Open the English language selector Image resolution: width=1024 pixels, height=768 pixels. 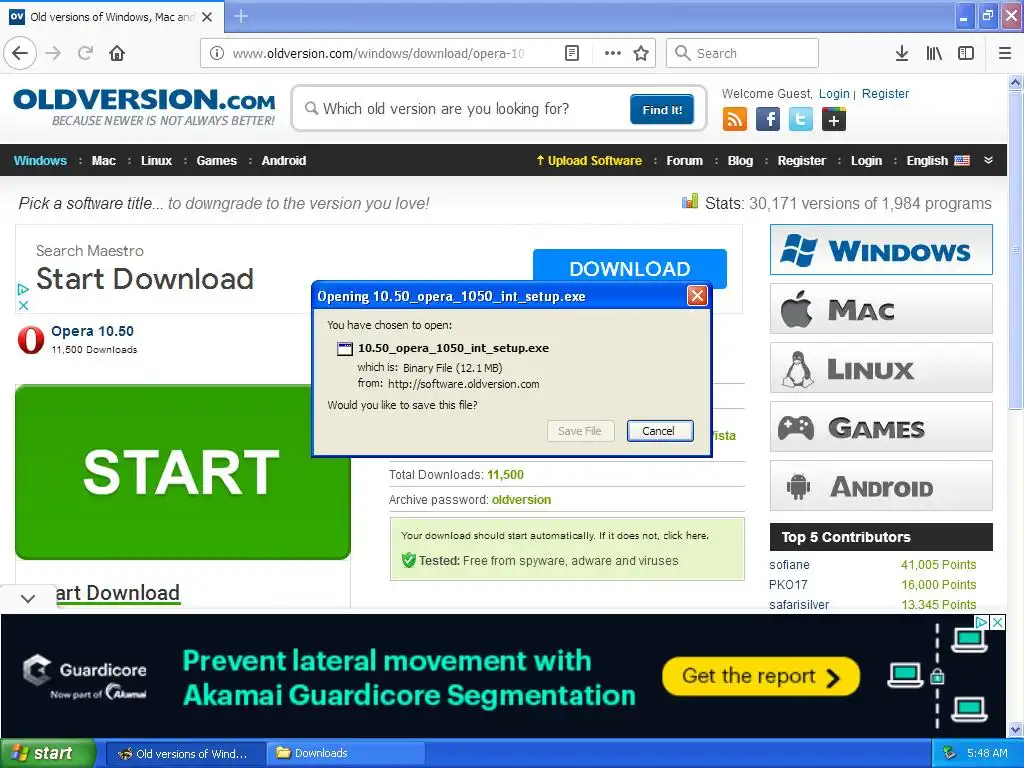click(938, 161)
